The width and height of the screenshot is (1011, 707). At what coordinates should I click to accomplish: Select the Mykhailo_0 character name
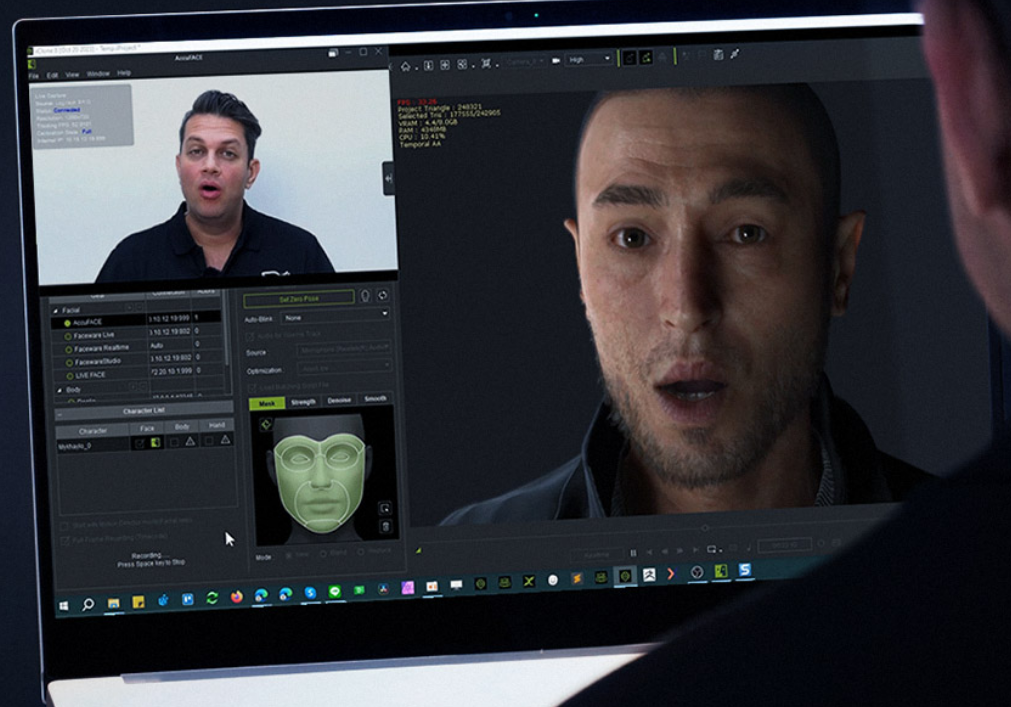[x=75, y=446]
